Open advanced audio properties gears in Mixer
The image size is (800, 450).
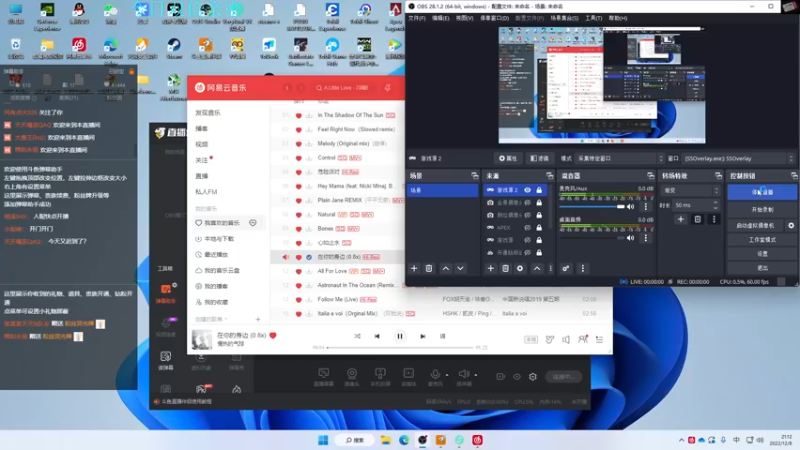point(566,268)
